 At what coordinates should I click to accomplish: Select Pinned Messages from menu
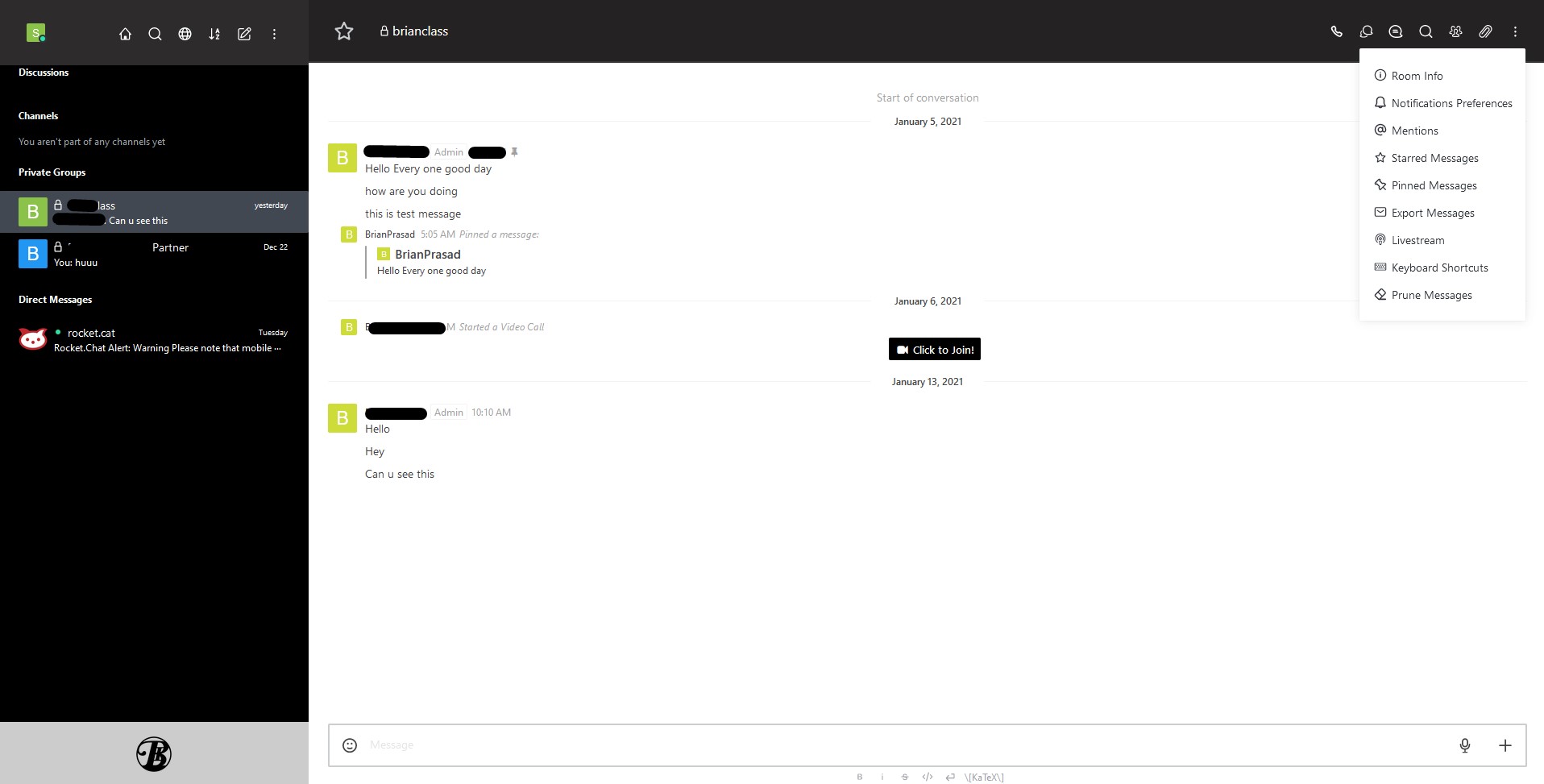point(1434,185)
